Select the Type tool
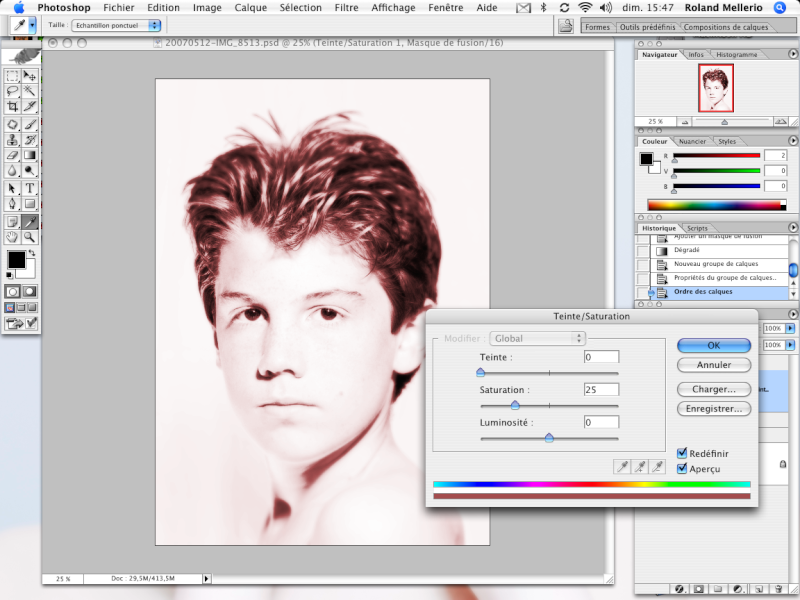The width and height of the screenshot is (800, 600). 30,188
